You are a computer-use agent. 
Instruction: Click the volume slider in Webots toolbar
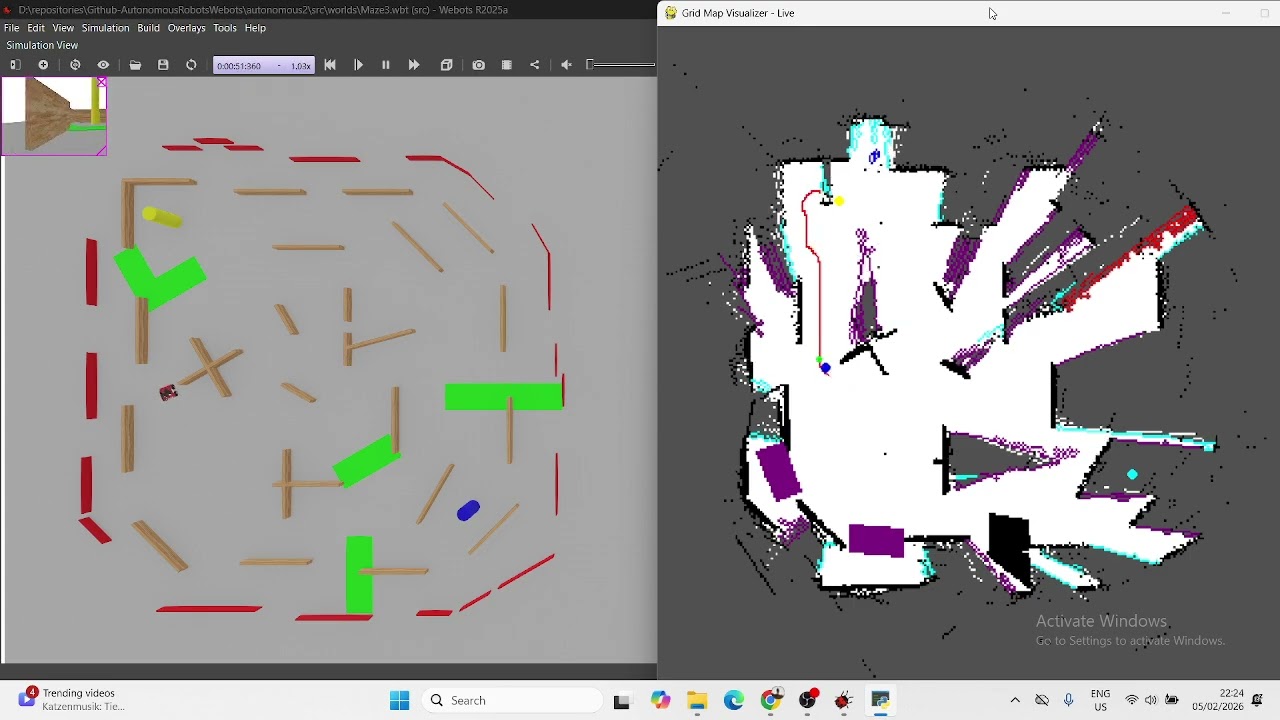(621, 65)
